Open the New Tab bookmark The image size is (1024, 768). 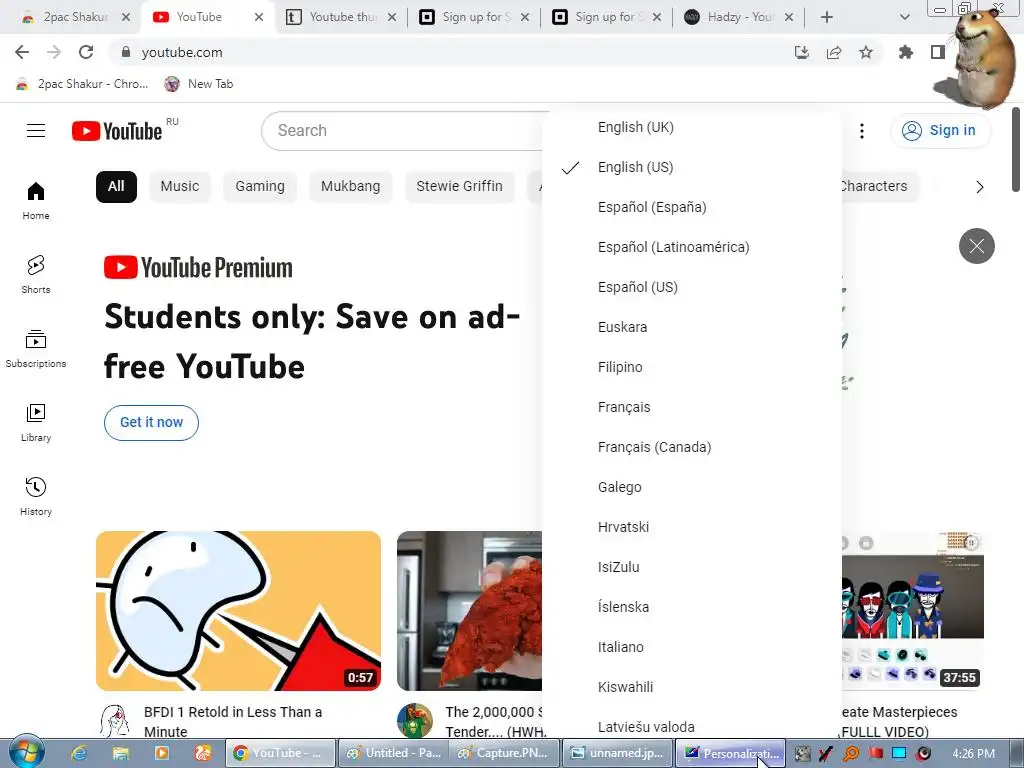[x=199, y=84]
